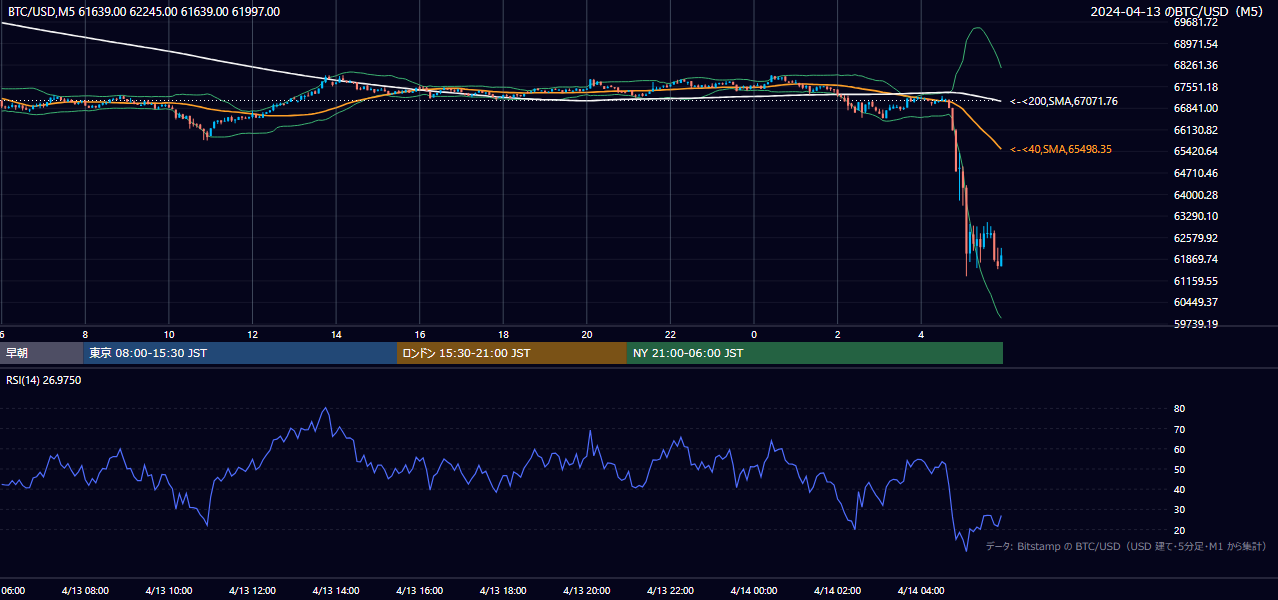Click the 4/14 00:00 date axis label

coord(754,591)
